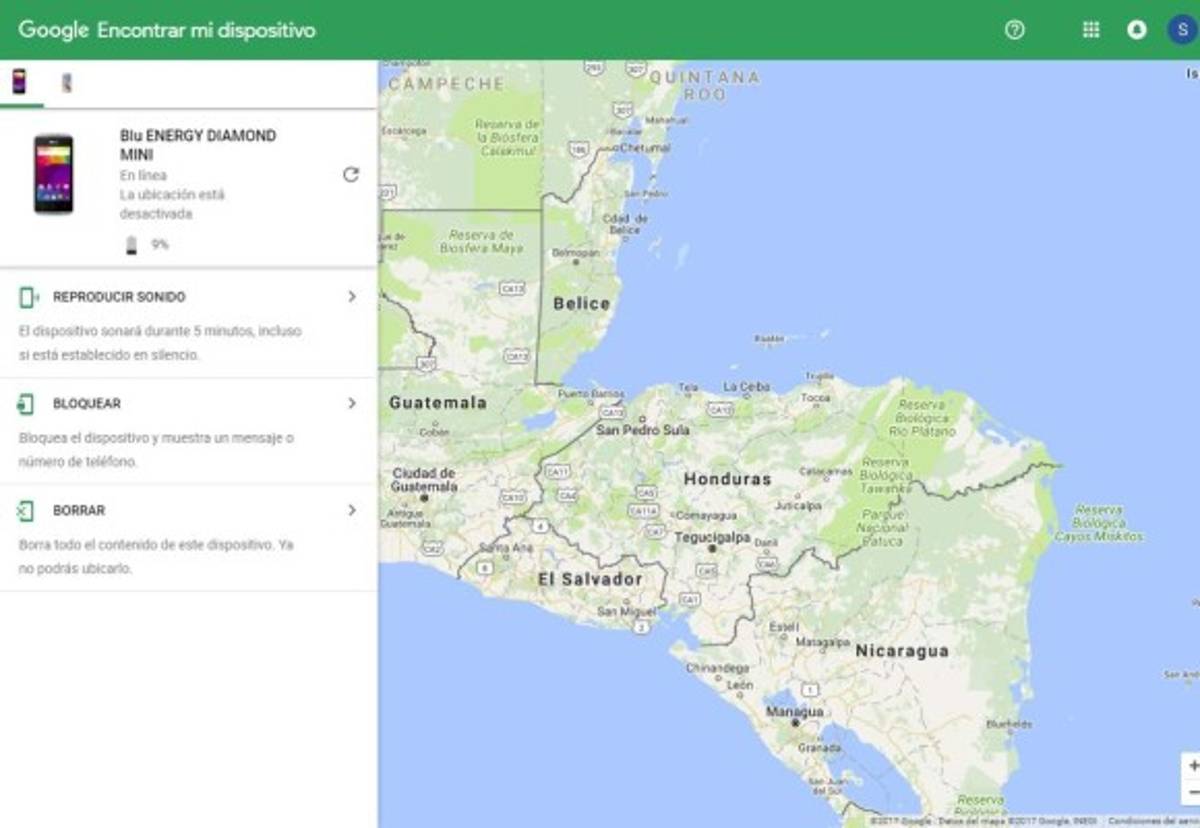
Task: Click the account avatar with the S
Action: point(1181,28)
